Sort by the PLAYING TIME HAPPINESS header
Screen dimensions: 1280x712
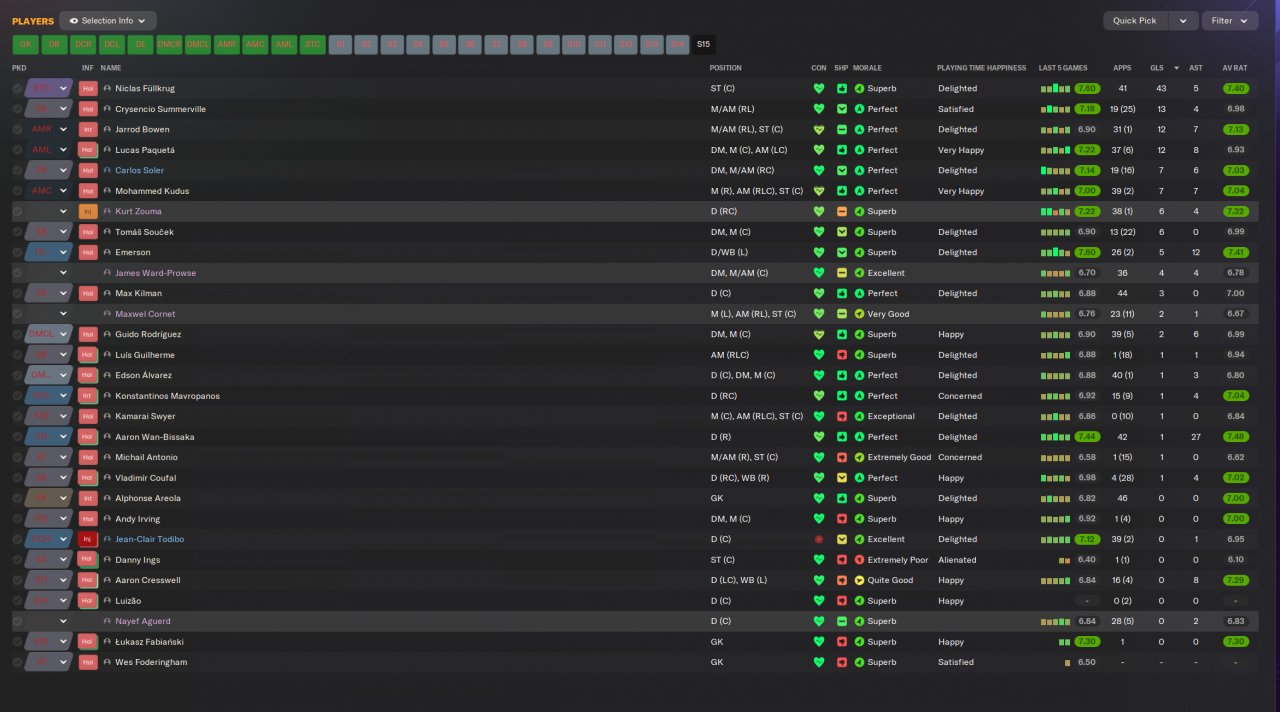point(981,68)
